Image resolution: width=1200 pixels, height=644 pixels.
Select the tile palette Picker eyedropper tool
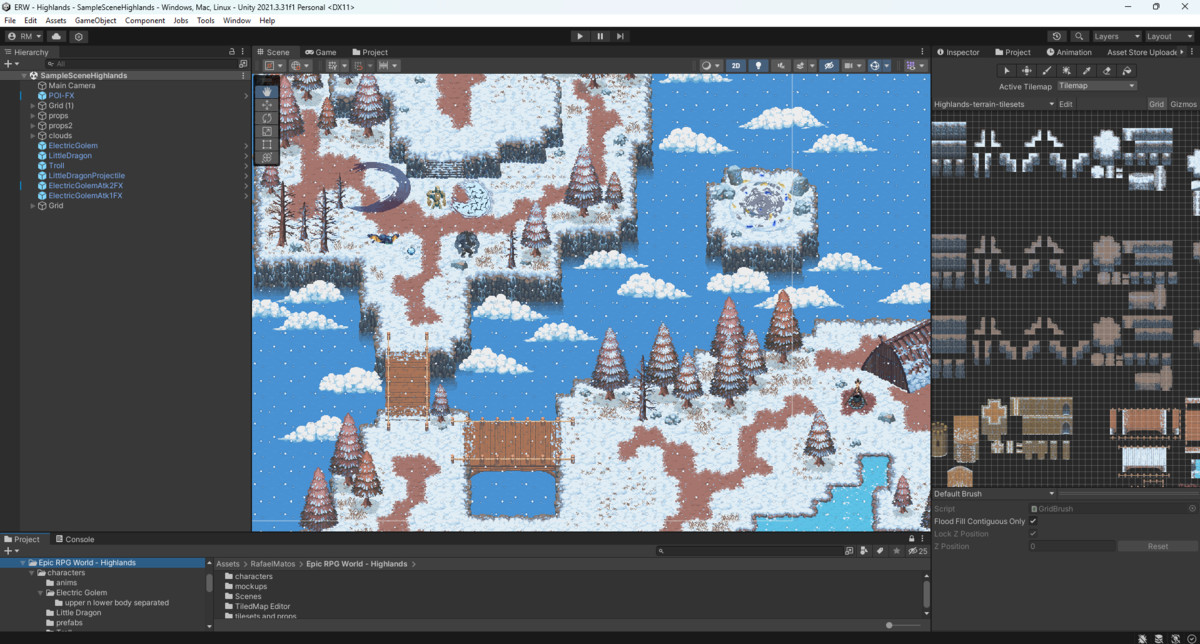pos(1087,71)
